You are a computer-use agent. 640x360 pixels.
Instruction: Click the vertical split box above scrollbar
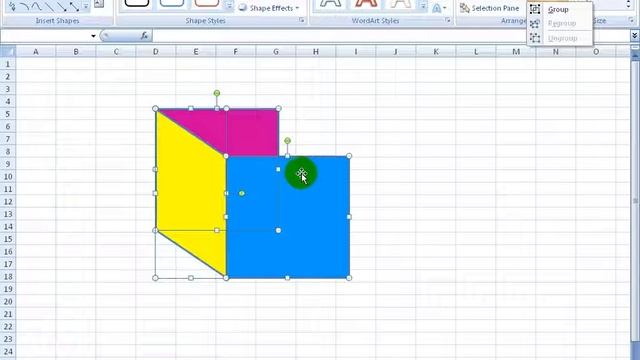coord(635,47)
